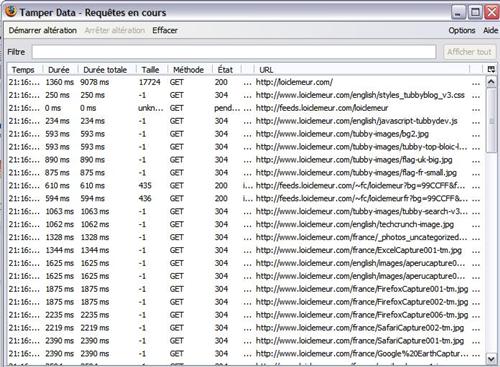
Task: Sort by Temps column header
Action: pyautogui.click(x=23, y=70)
